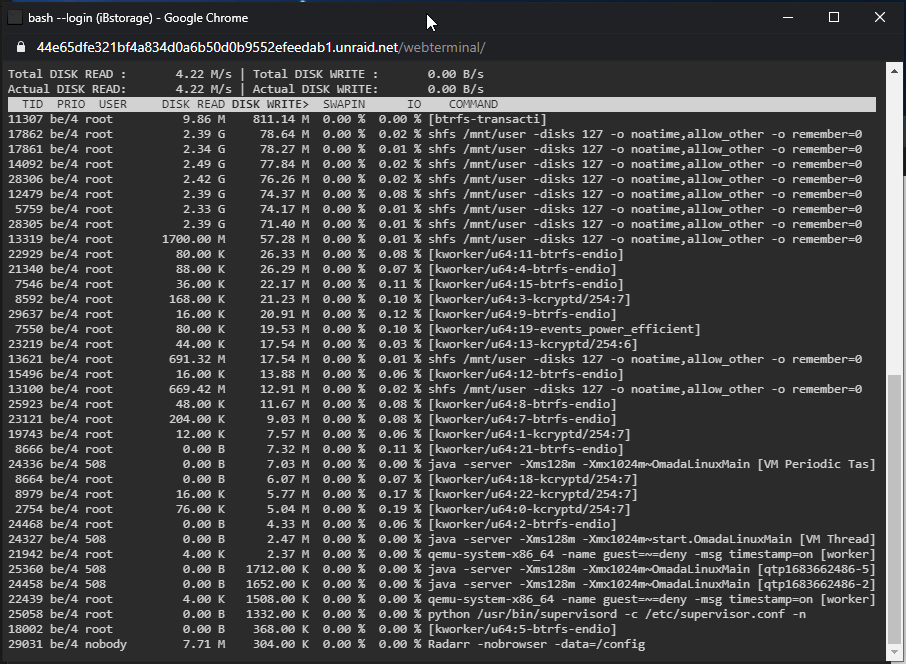Click the 811.14 M disk write value
906x664 pixels.
tap(281, 120)
